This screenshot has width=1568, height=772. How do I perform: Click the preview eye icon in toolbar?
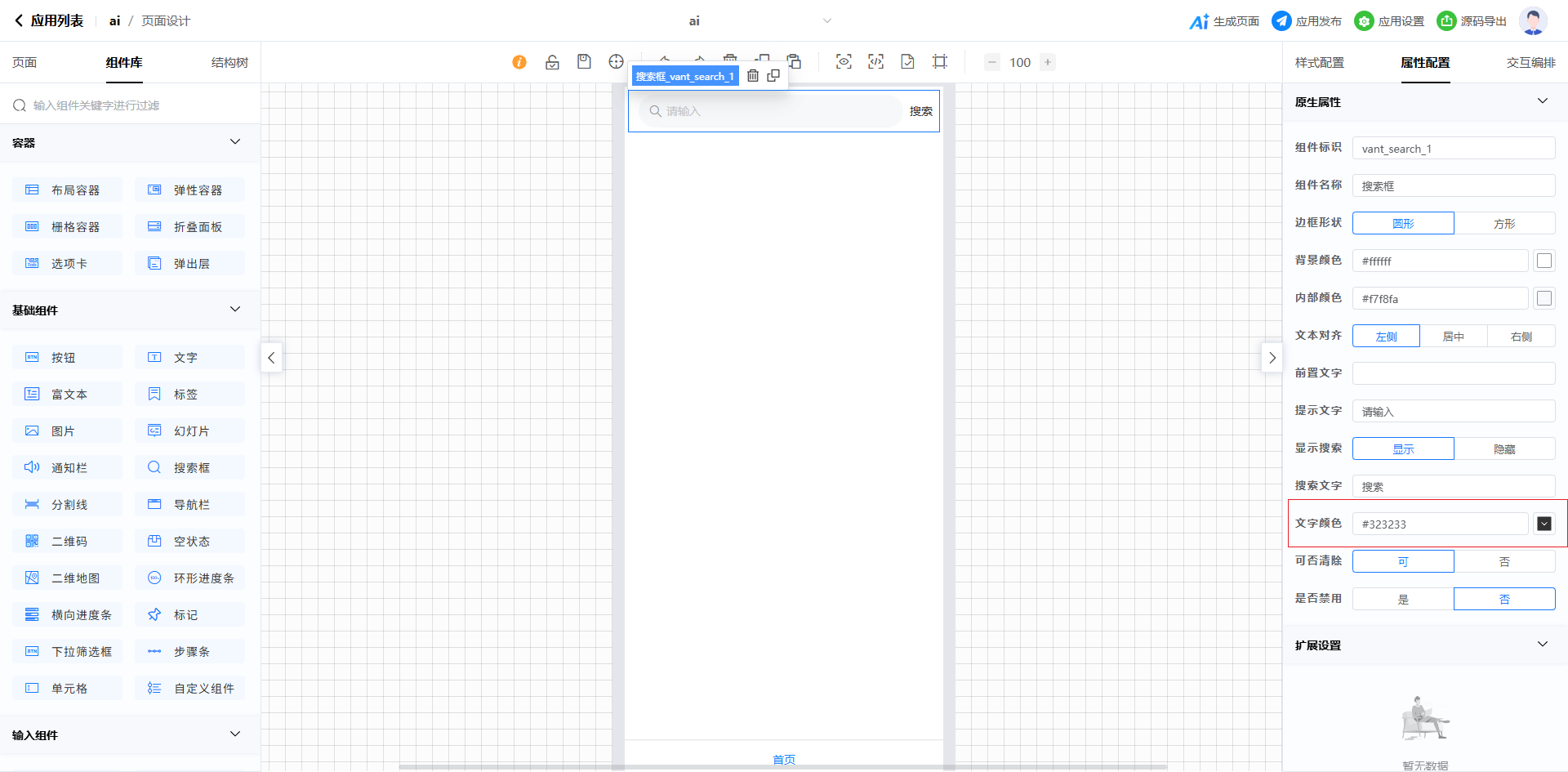[844, 62]
